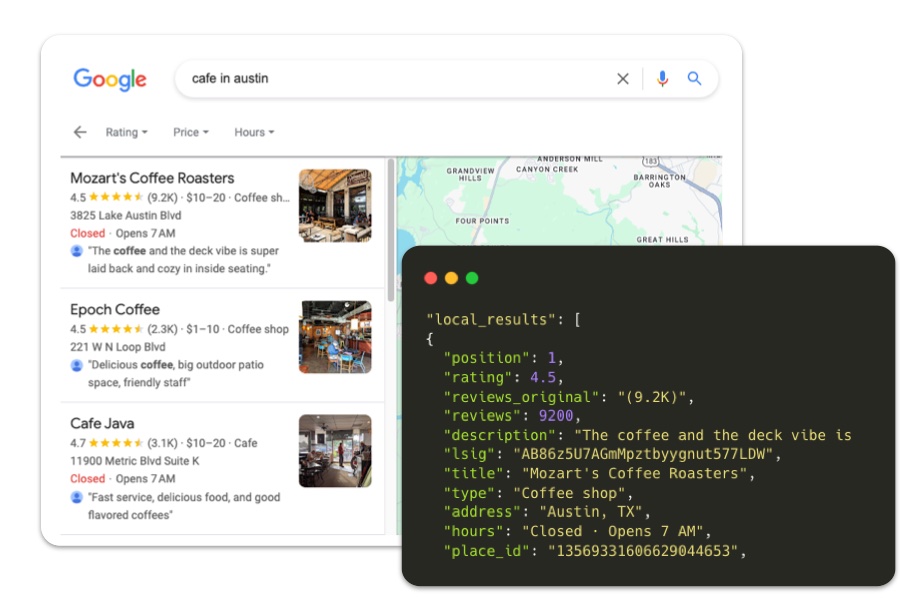
Task: Open the Cafe Java listing
Action: (x=102, y=423)
